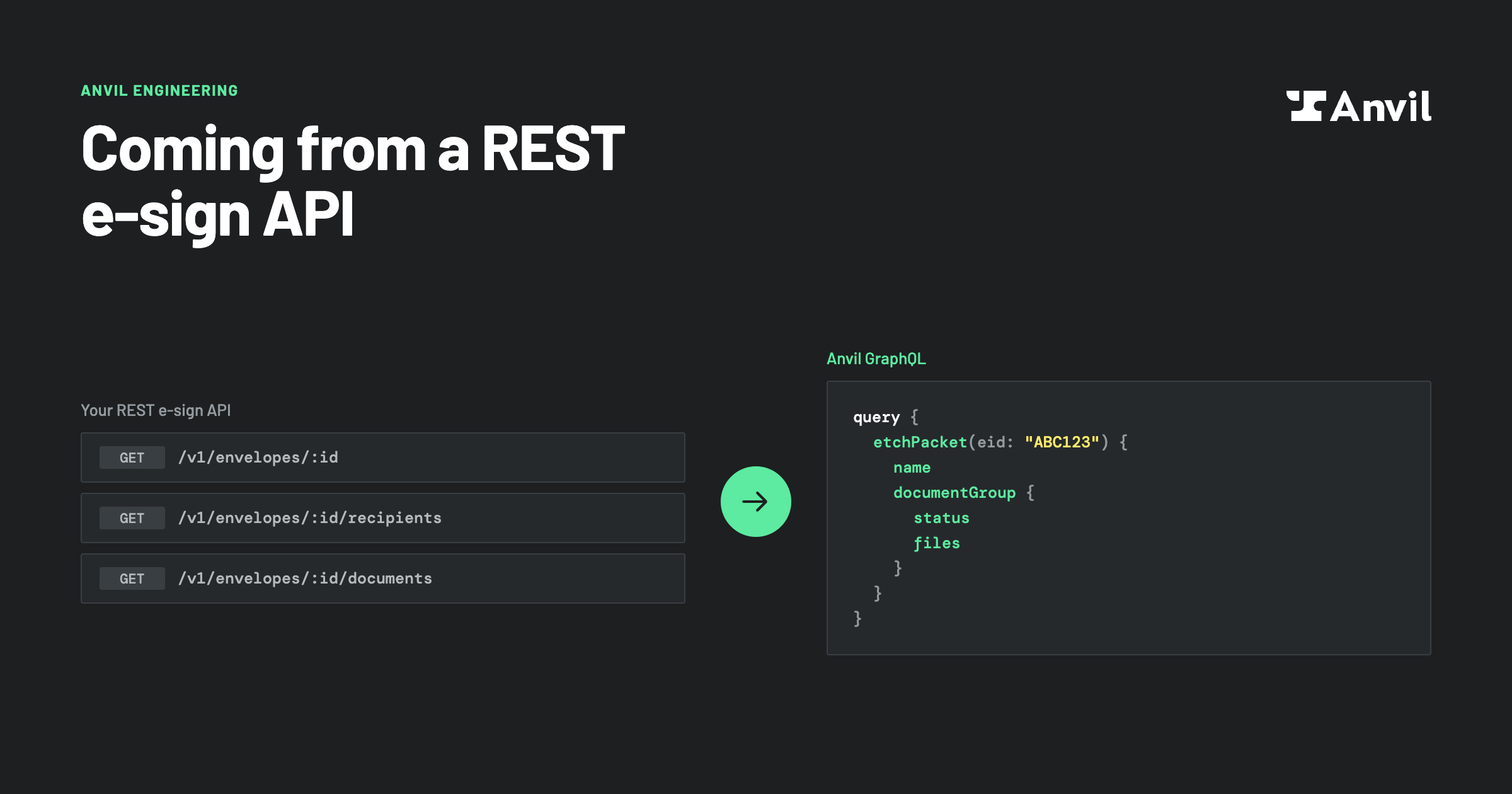1512x794 pixels.
Task: Click the "eid:" argument in the query
Action: 995,442
